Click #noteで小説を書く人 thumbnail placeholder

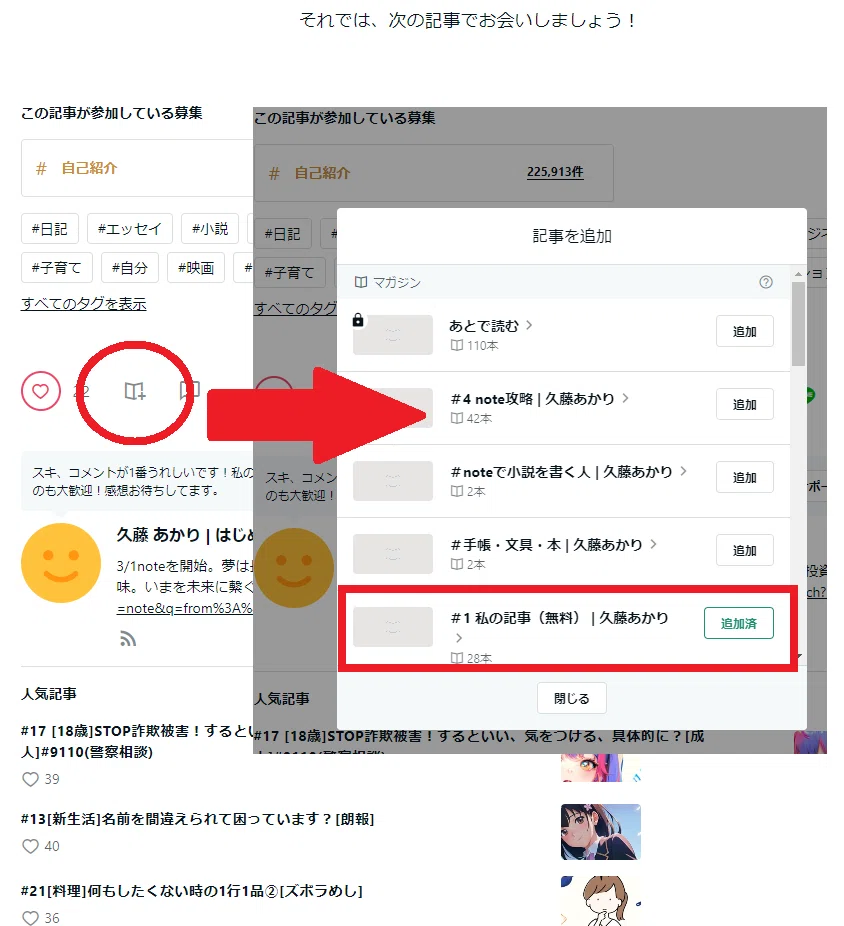[393, 481]
